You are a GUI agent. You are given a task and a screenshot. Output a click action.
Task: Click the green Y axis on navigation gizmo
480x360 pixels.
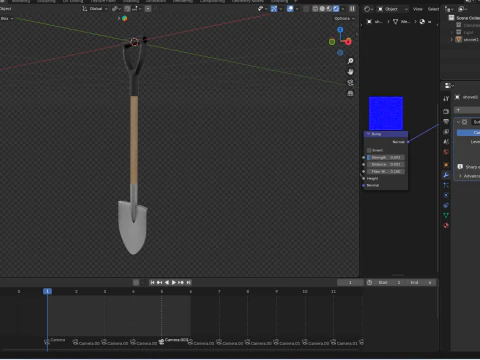click(x=332, y=42)
